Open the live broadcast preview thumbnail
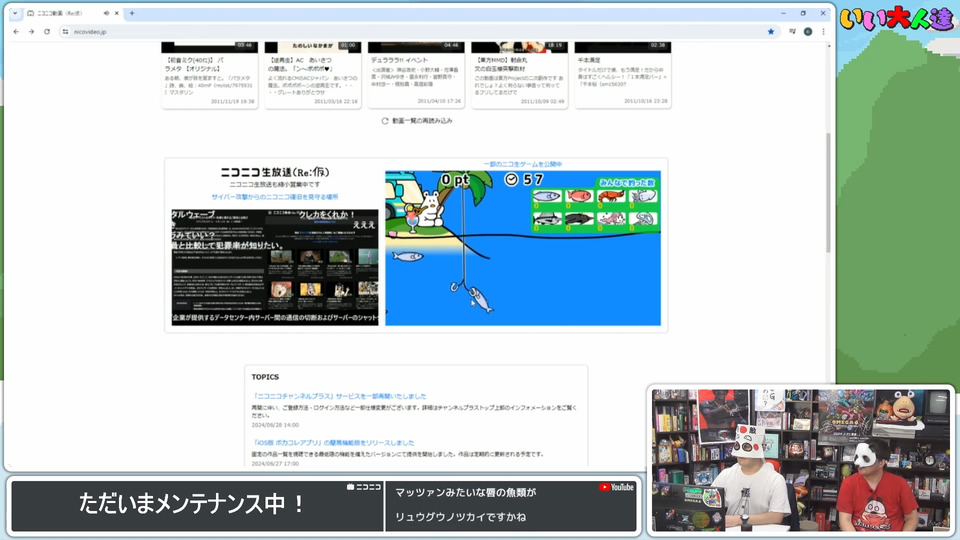 pos(275,267)
